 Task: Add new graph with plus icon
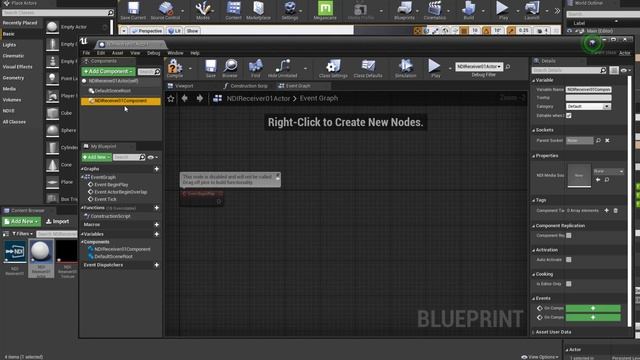[156, 169]
